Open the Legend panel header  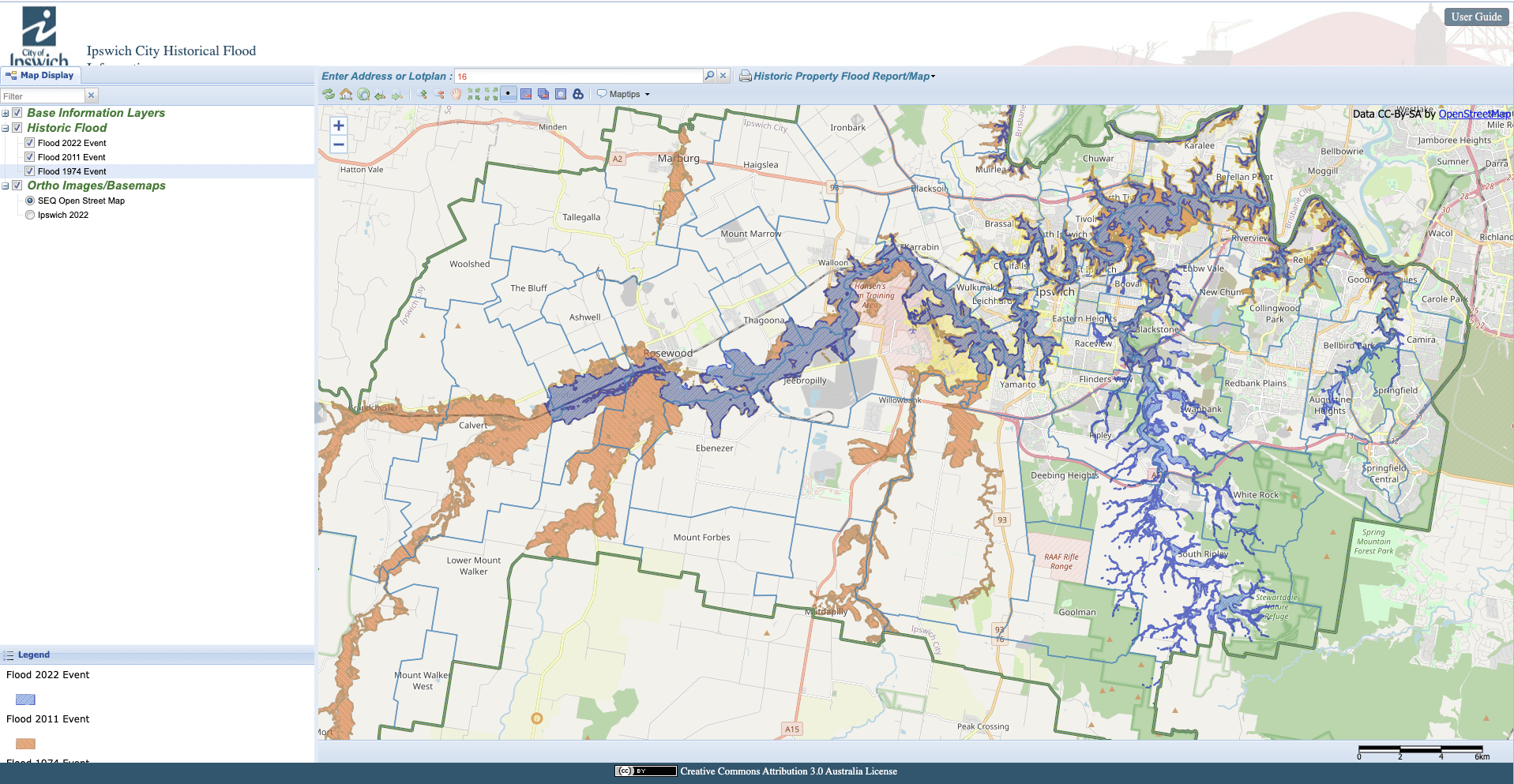(33, 654)
